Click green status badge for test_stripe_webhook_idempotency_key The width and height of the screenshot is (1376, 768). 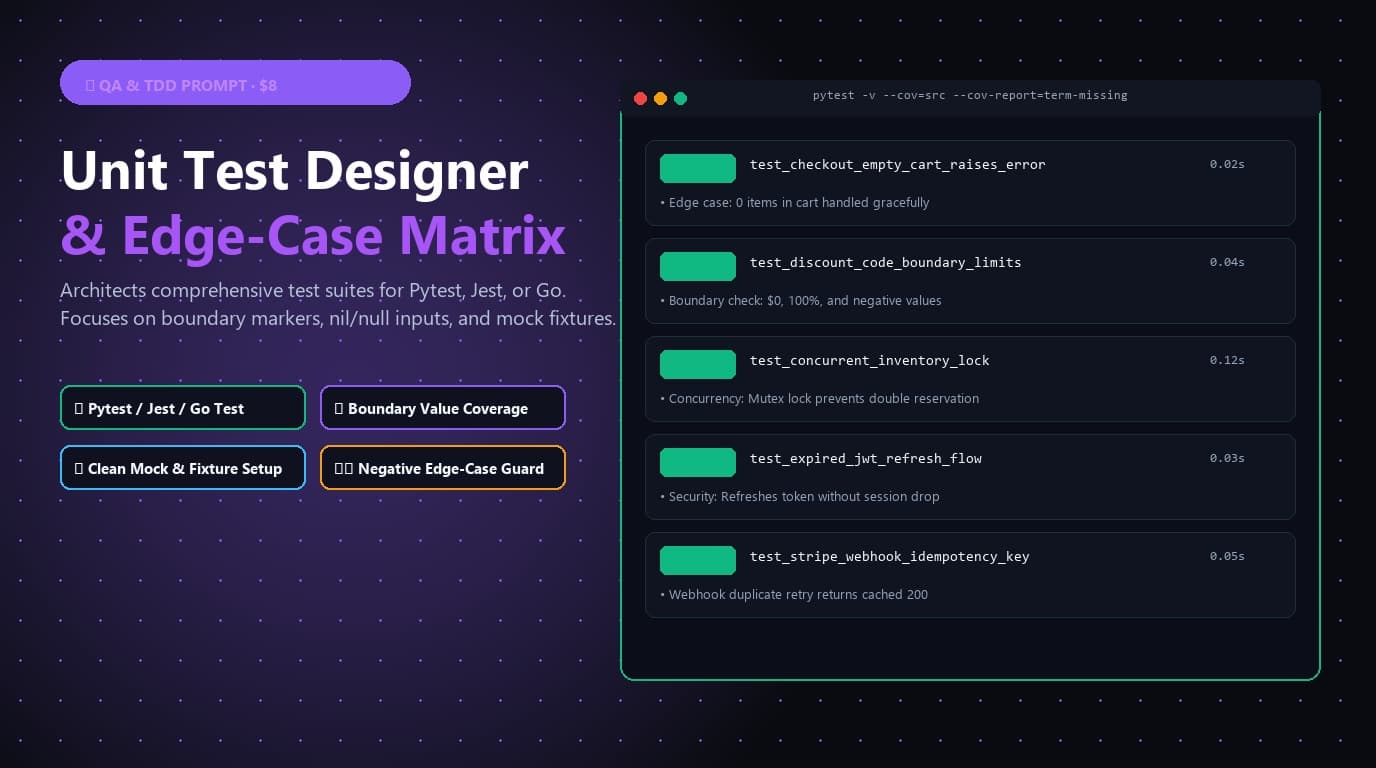click(698, 560)
